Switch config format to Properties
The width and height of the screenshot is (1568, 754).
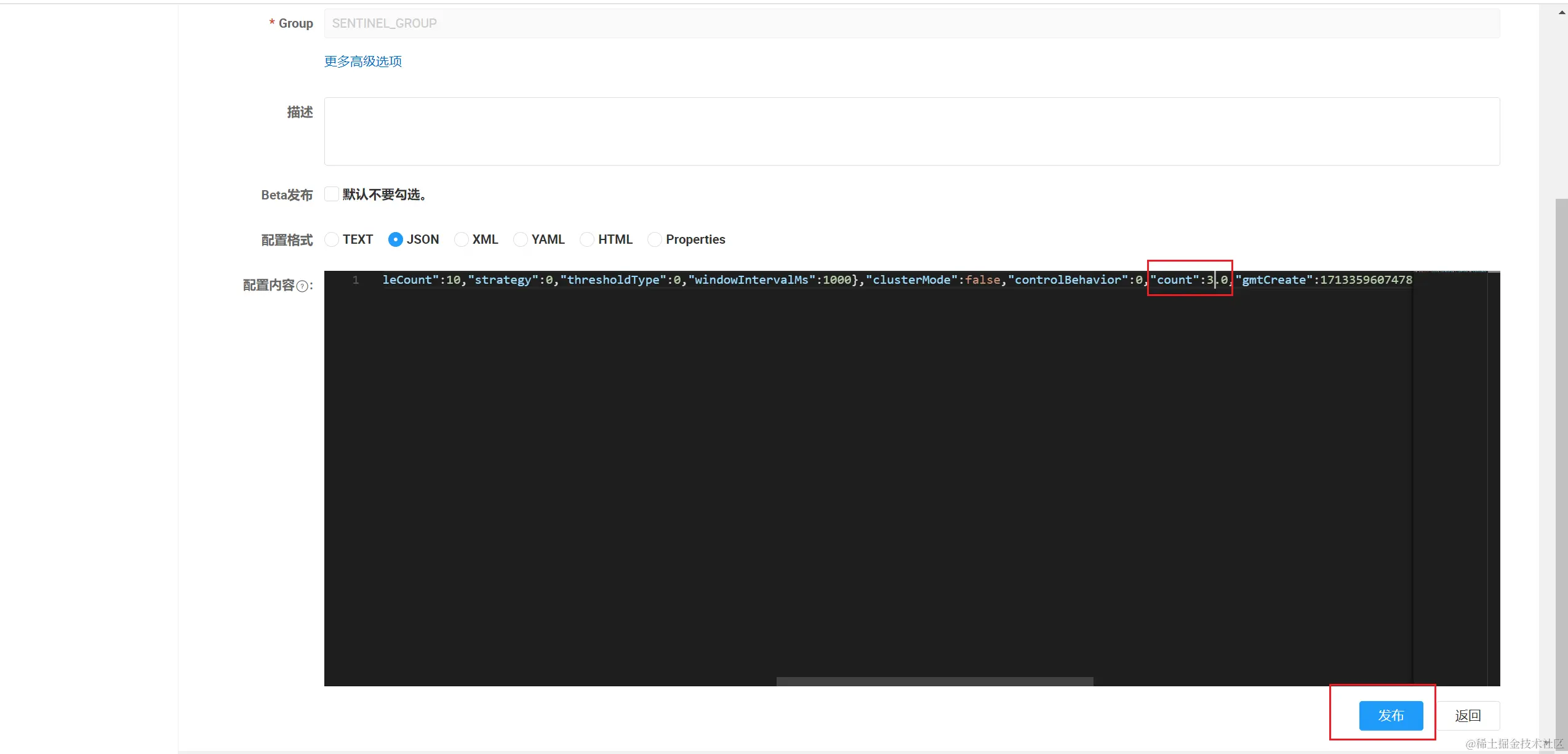click(x=655, y=239)
